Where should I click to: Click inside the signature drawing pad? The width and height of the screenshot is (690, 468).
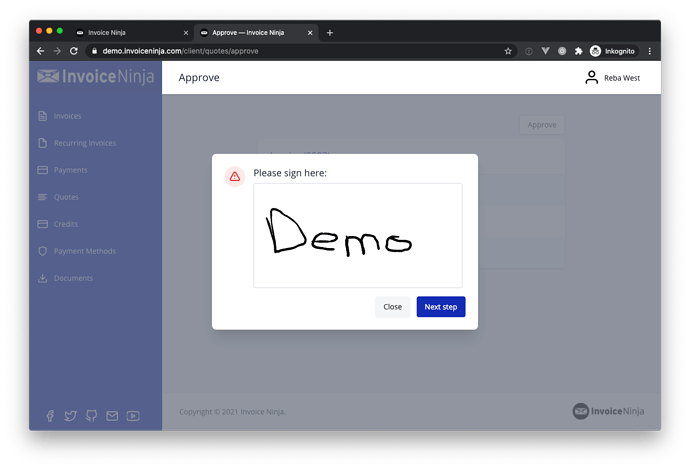(358, 235)
